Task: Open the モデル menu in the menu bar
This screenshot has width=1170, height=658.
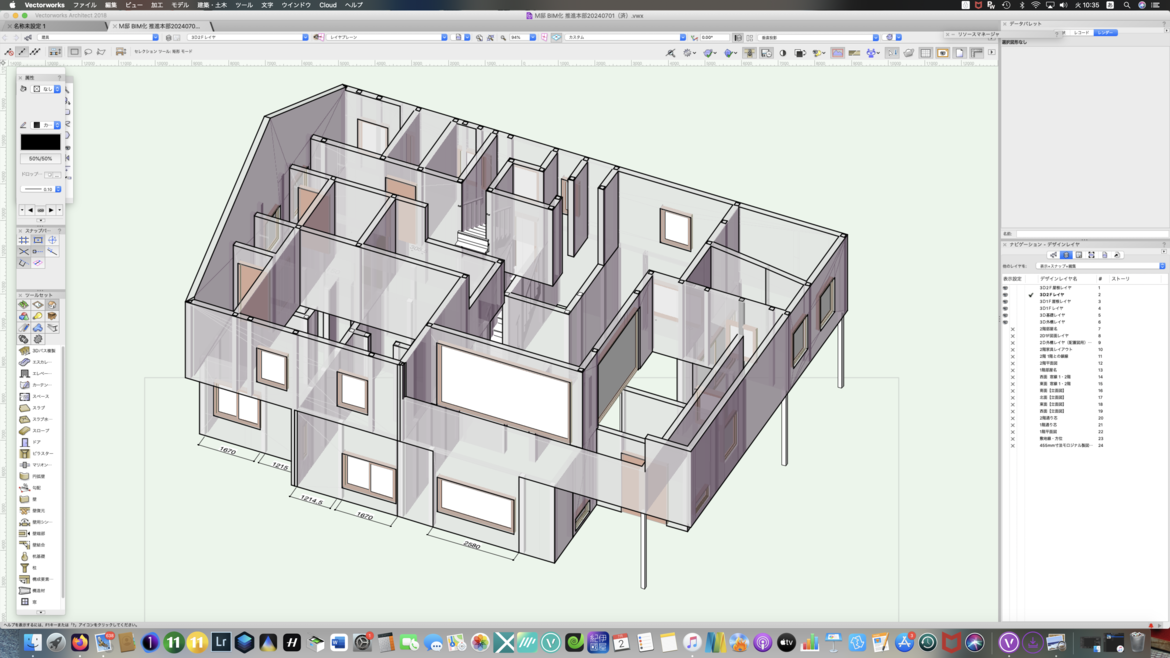Action: coord(180,5)
